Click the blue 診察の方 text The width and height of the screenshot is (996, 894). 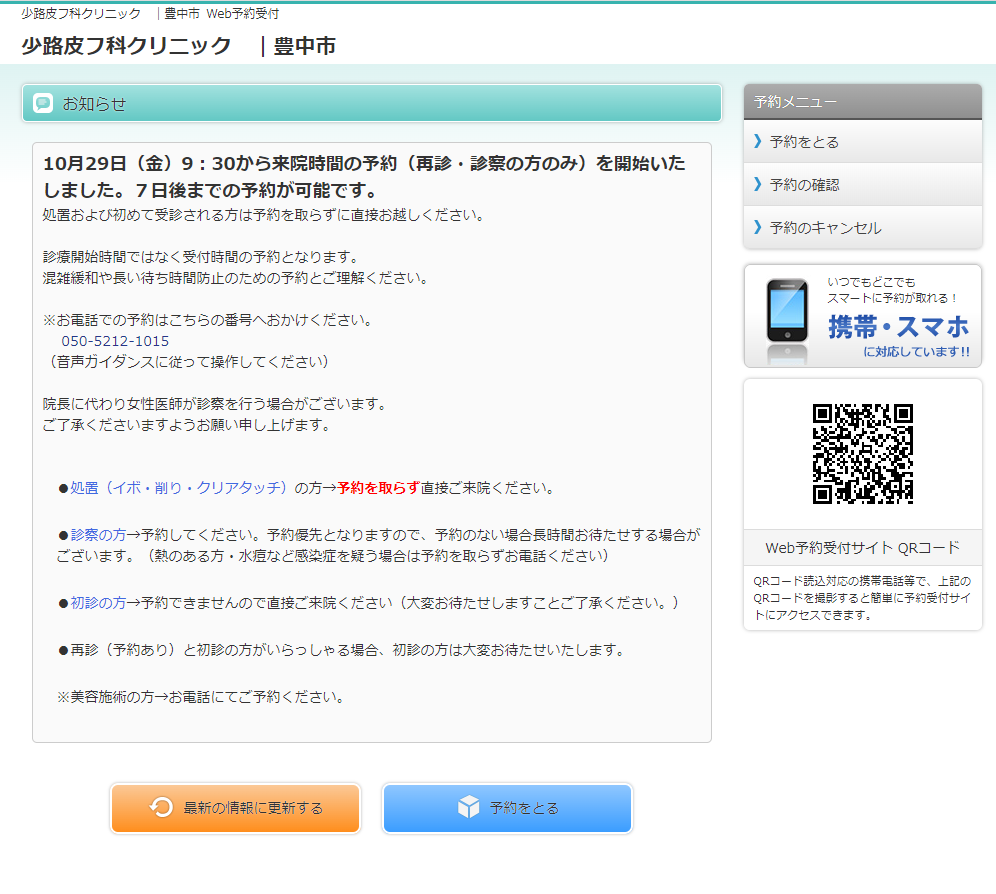click(98, 534)
